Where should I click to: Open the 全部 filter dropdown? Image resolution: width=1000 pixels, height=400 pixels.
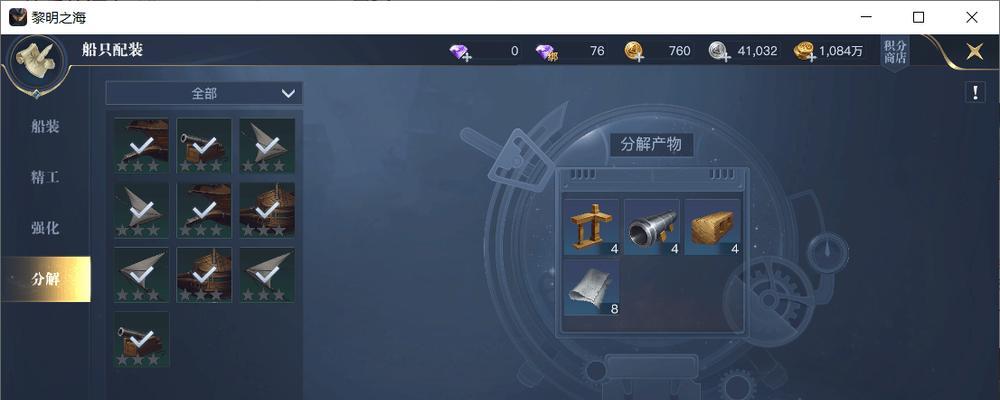tap(204, 94)
